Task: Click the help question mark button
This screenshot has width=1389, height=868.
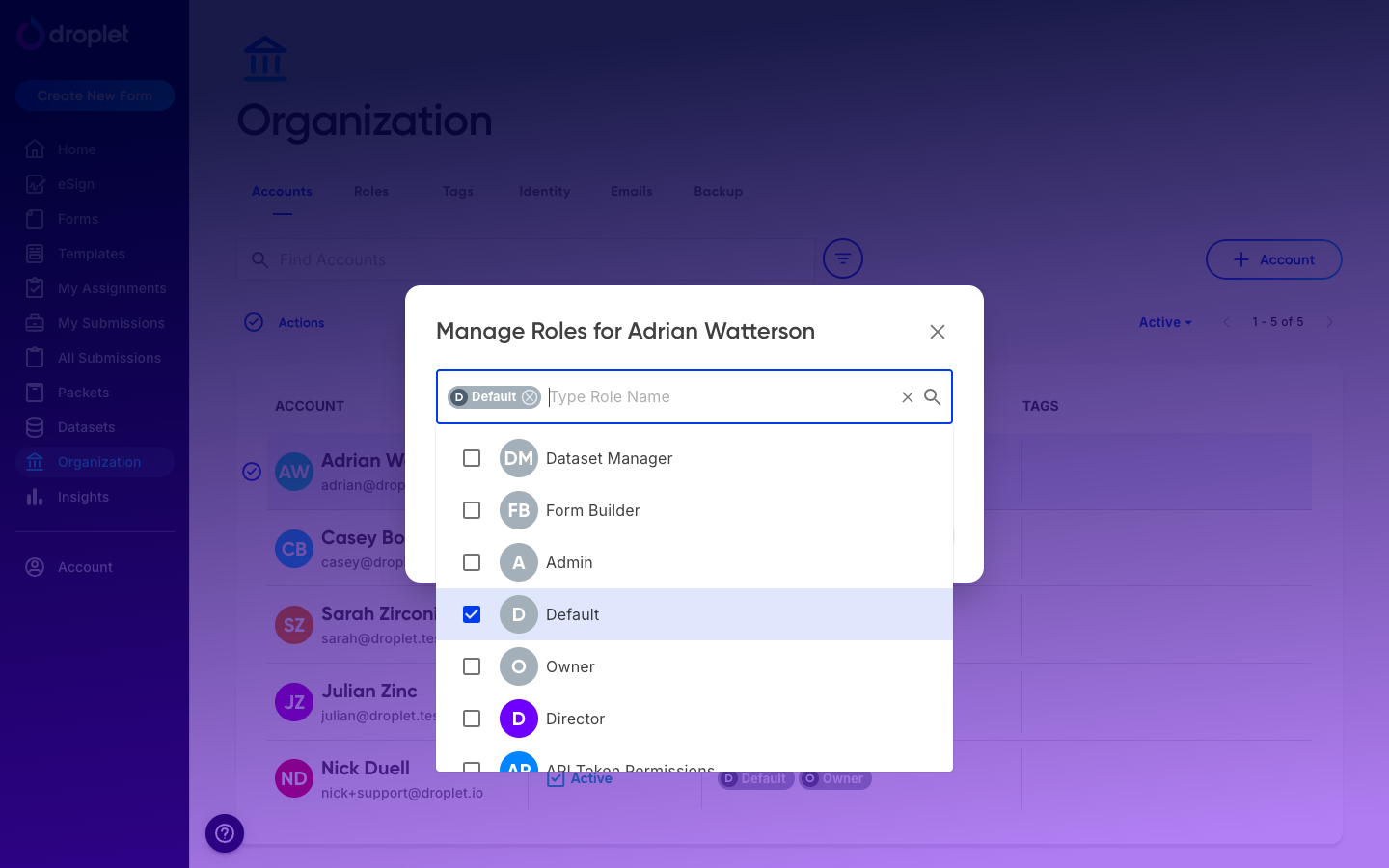Action: (x=225, y=833)
